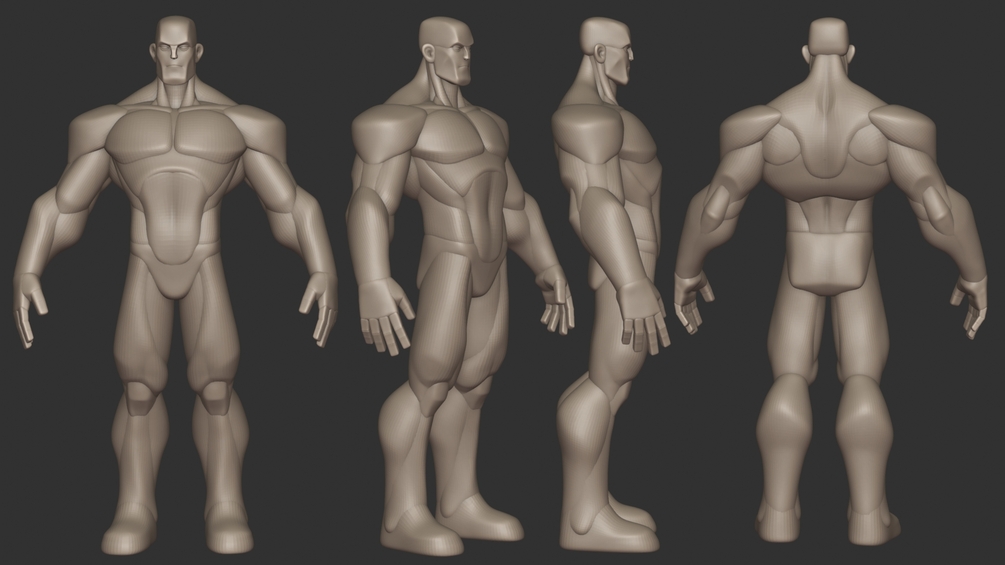Choose the side-profile character model render
The image size is (1005, 565).
pos(611,284)
